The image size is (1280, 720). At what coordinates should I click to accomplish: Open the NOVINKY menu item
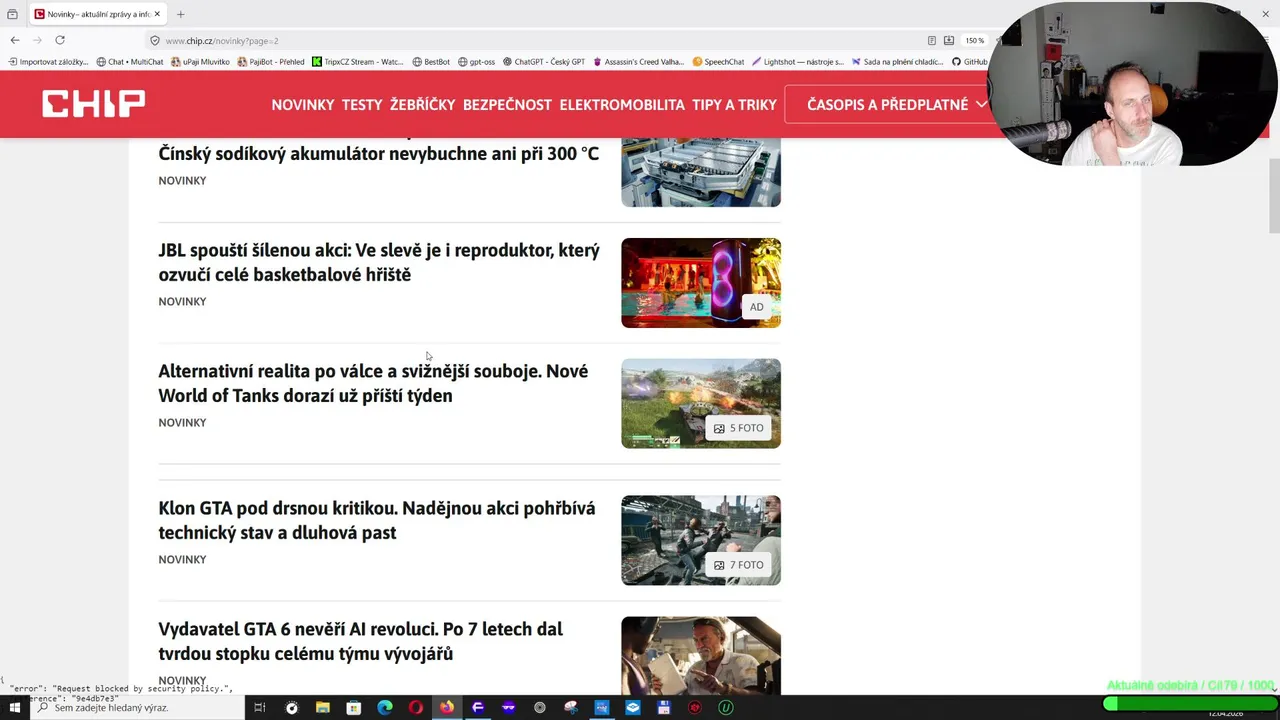(x=303, y=104)
